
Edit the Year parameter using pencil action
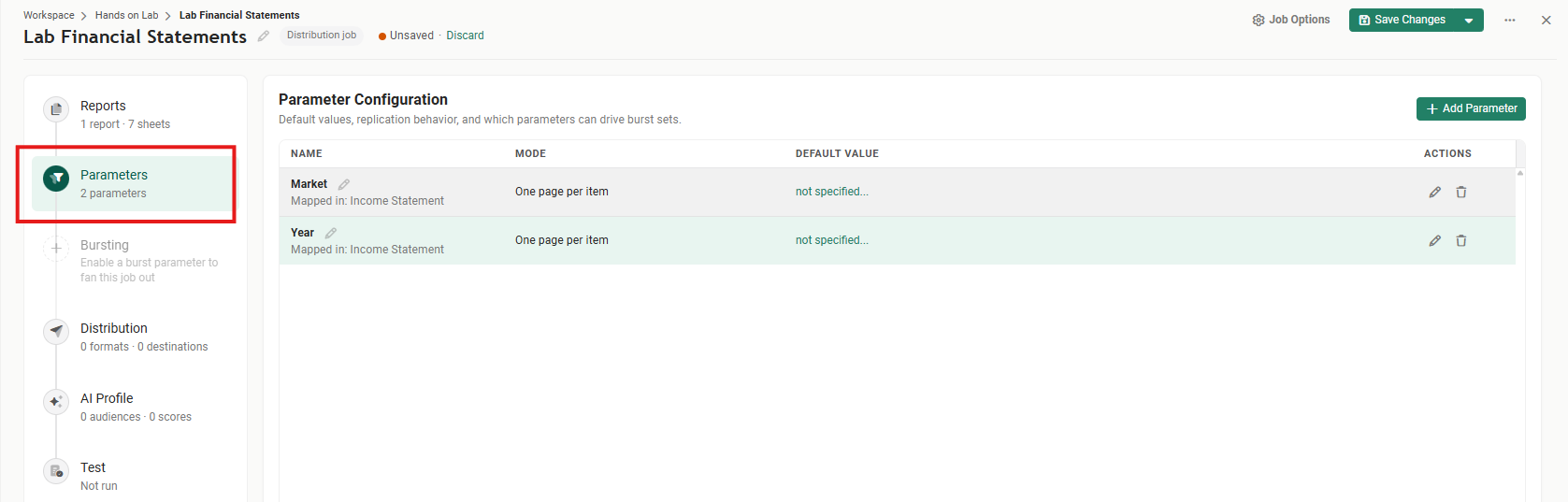coord(1434,240)
